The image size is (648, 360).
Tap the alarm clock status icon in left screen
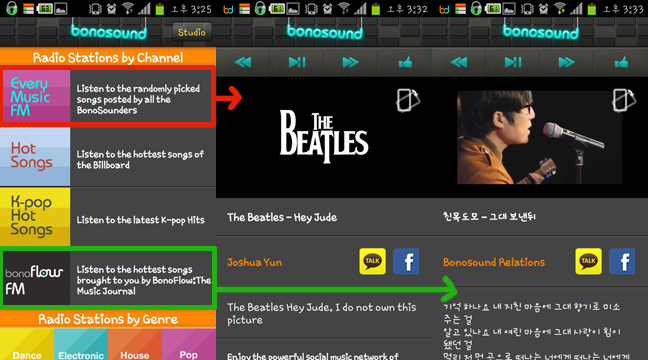112,9
